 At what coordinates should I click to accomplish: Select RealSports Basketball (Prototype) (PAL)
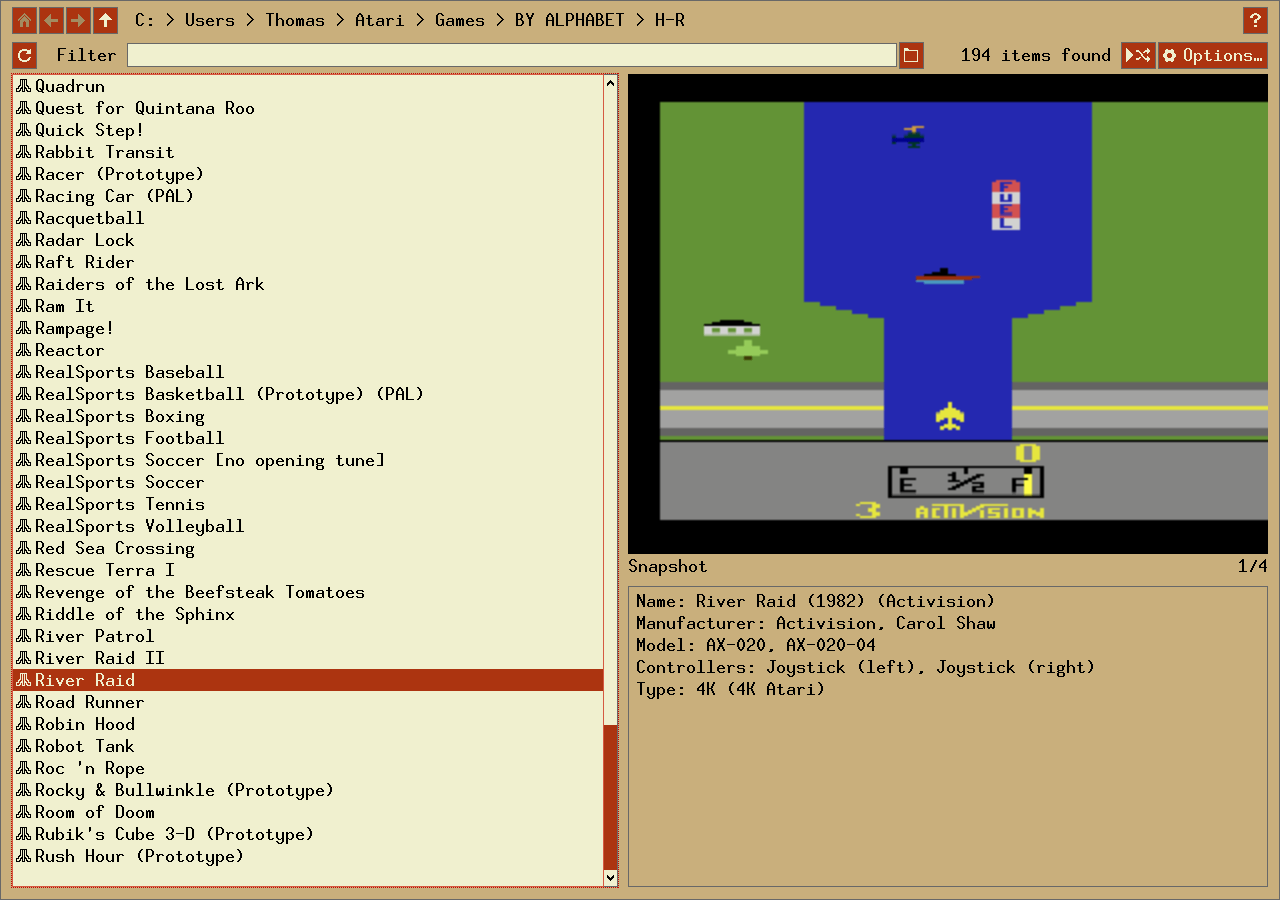click(308, 394)
